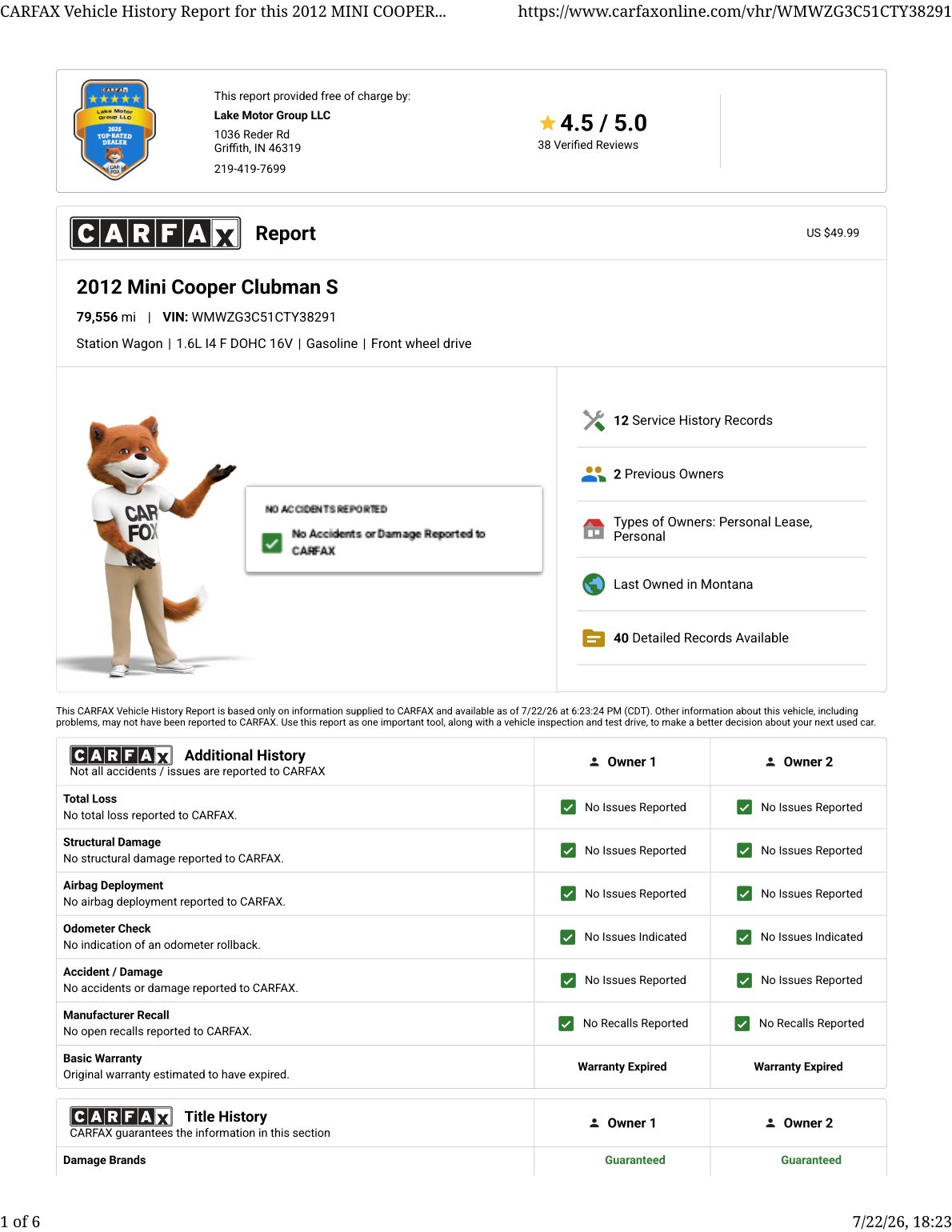Click Owner 2 Accident / Damage checkmark

tap(744, 980)
